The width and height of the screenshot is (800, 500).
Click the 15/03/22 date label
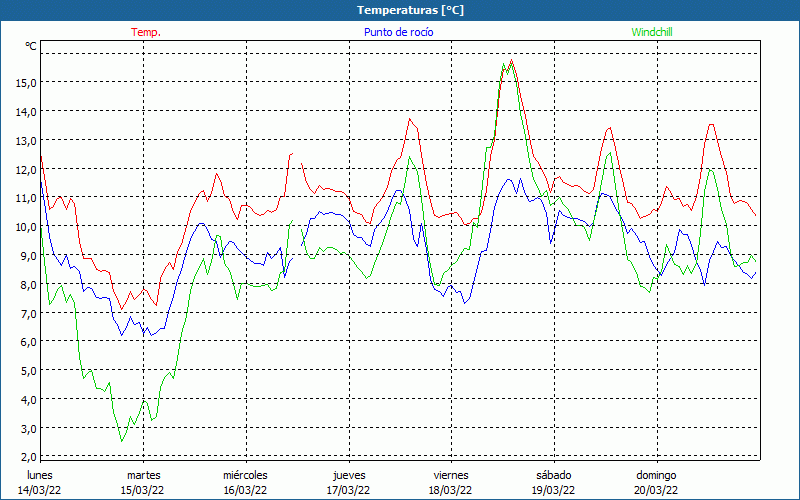143,490
